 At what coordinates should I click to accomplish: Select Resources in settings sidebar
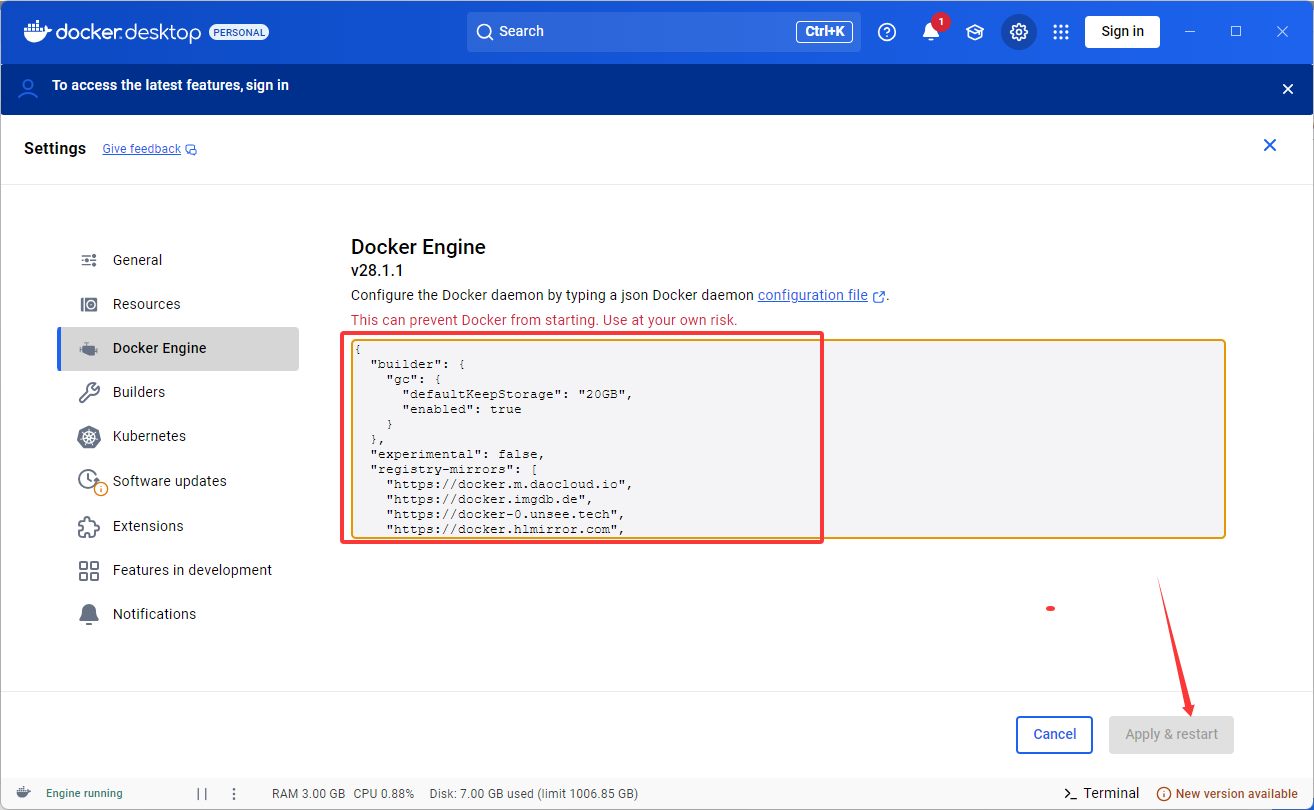pos(146,304)
